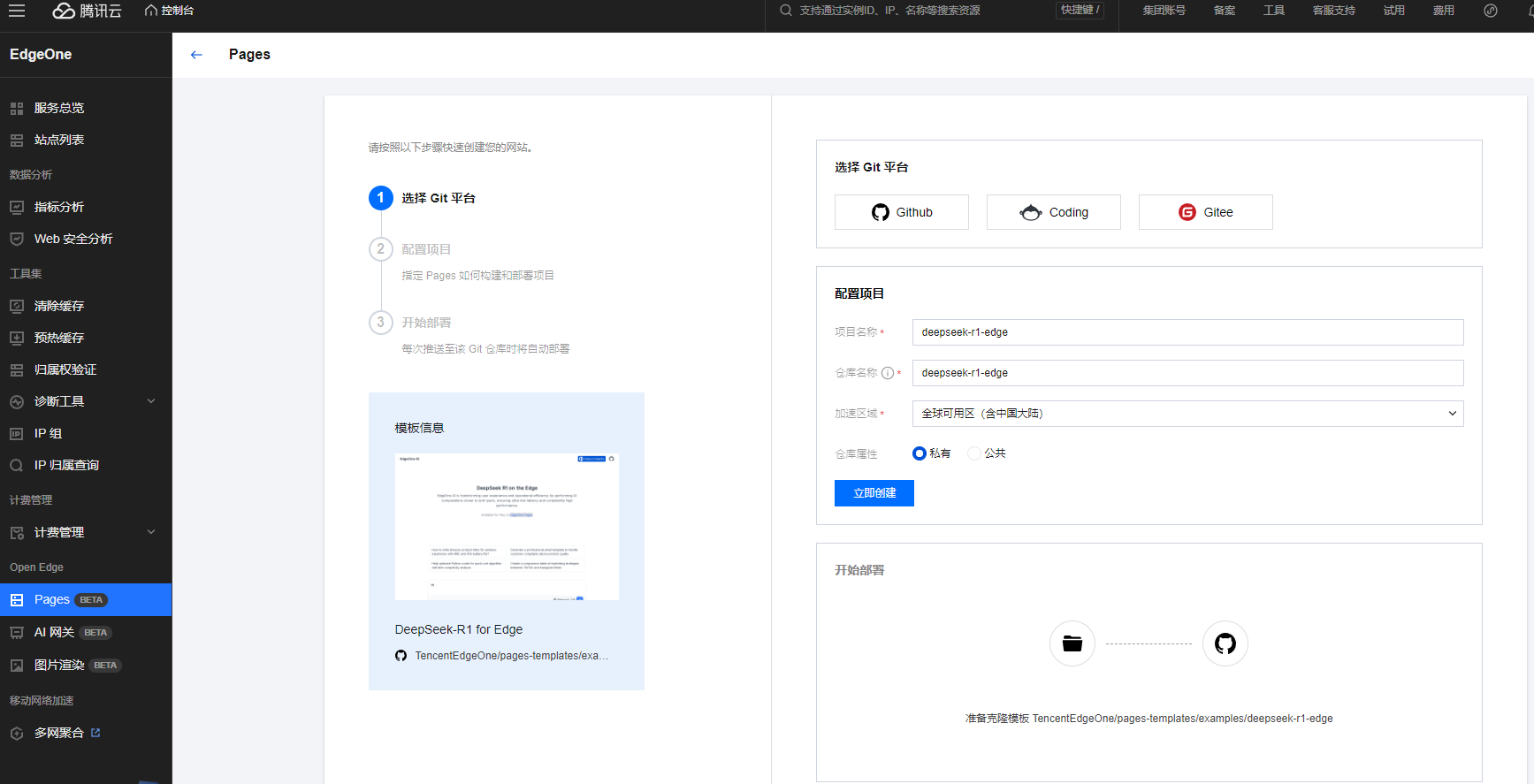Click the service overview sidebar icon
The height and width of the screenshot is (784, 1534).
point(17,108)
